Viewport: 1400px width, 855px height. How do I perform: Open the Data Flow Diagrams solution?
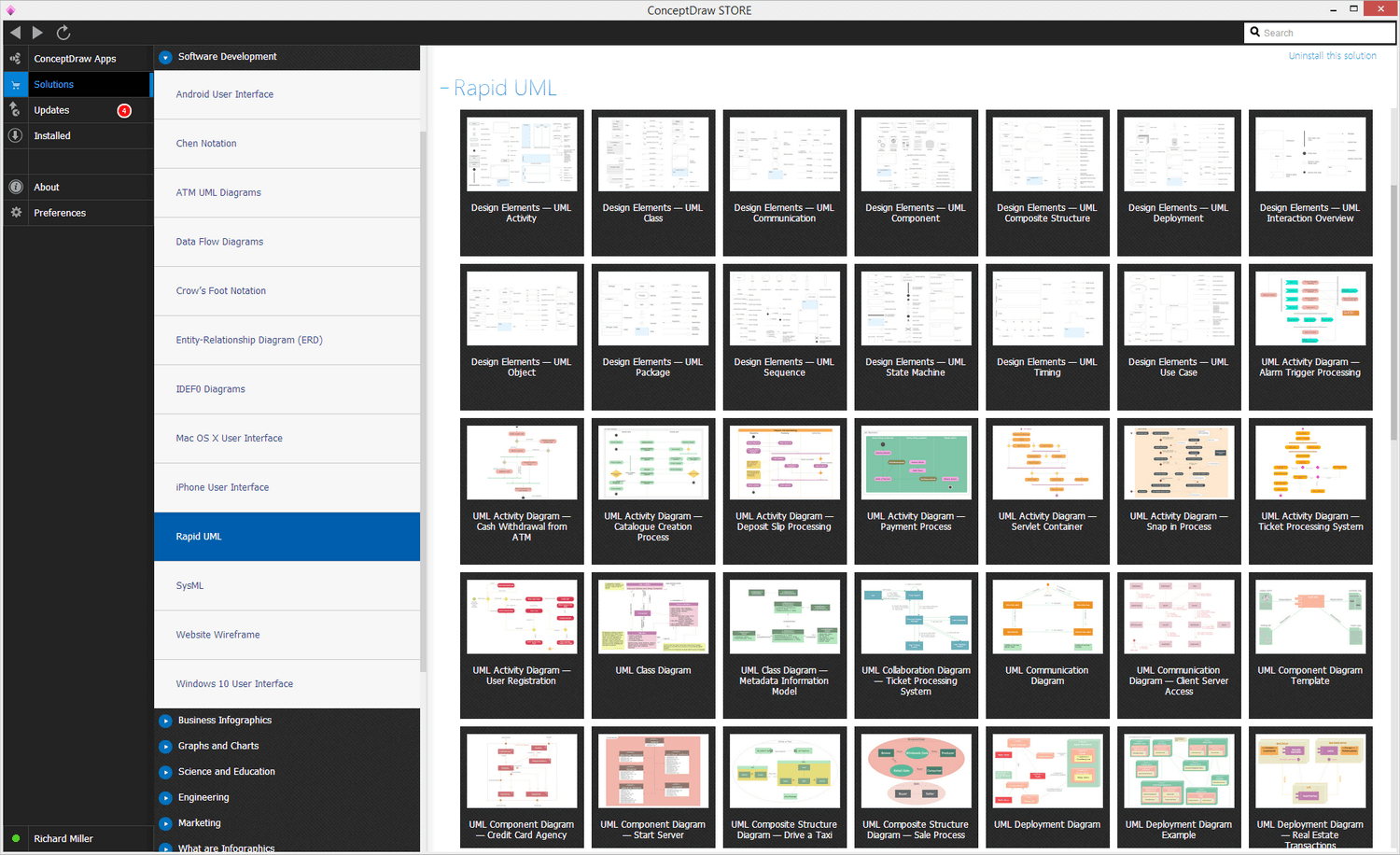click(287, 242)
